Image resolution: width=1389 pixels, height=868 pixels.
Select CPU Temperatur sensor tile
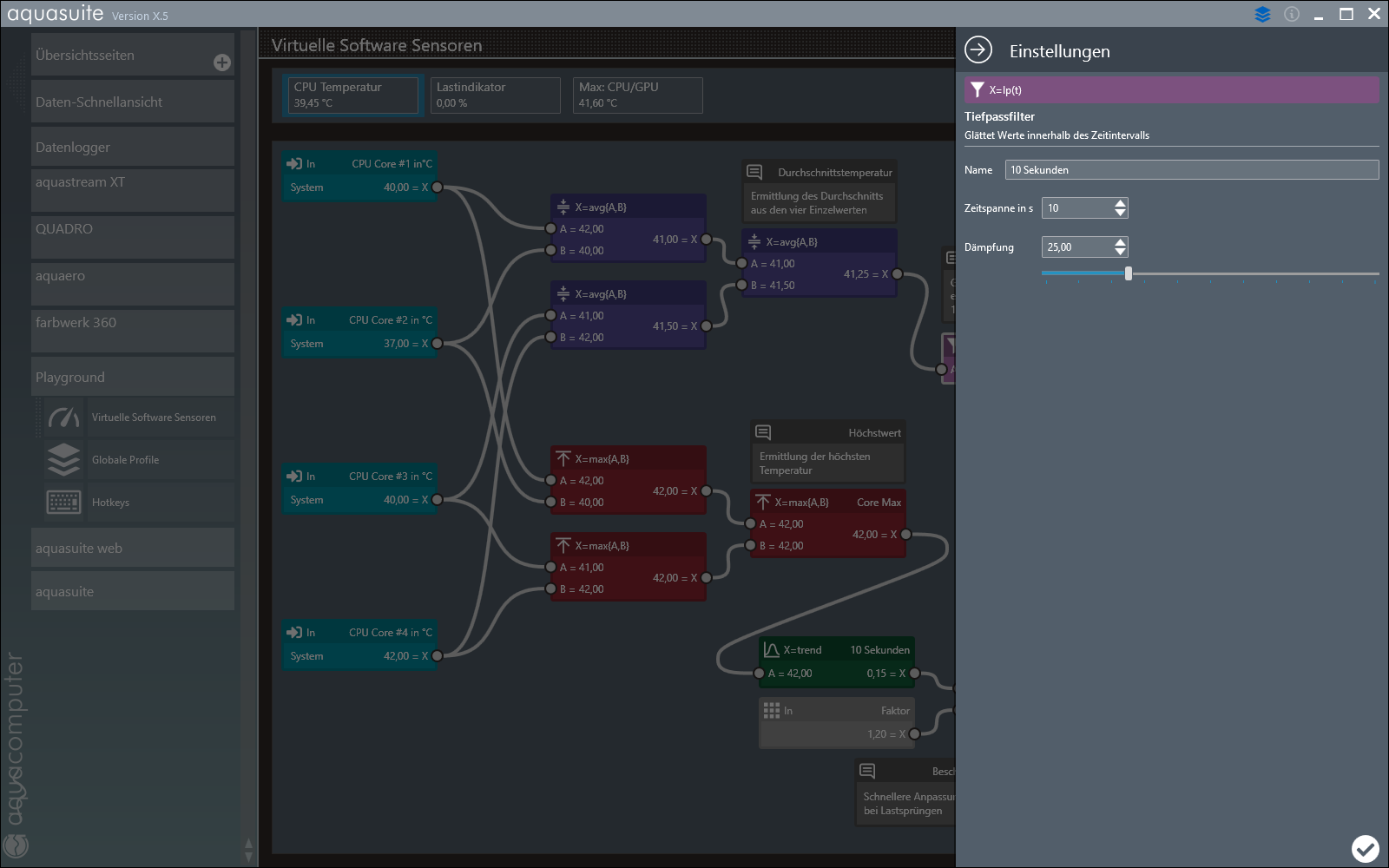click(x=353, y=95)
